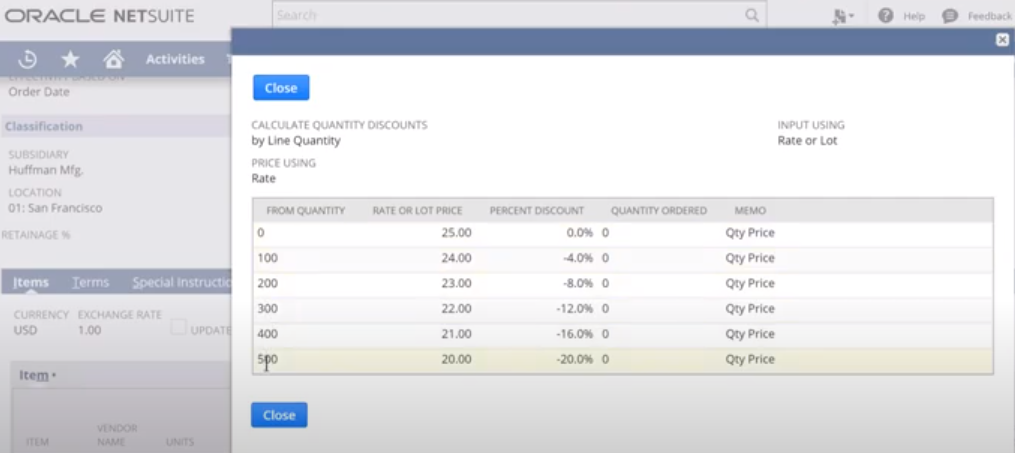Click the -4.0% discount cell
Viewport: 1015px width, 453px height.
(x=578, y=258)
